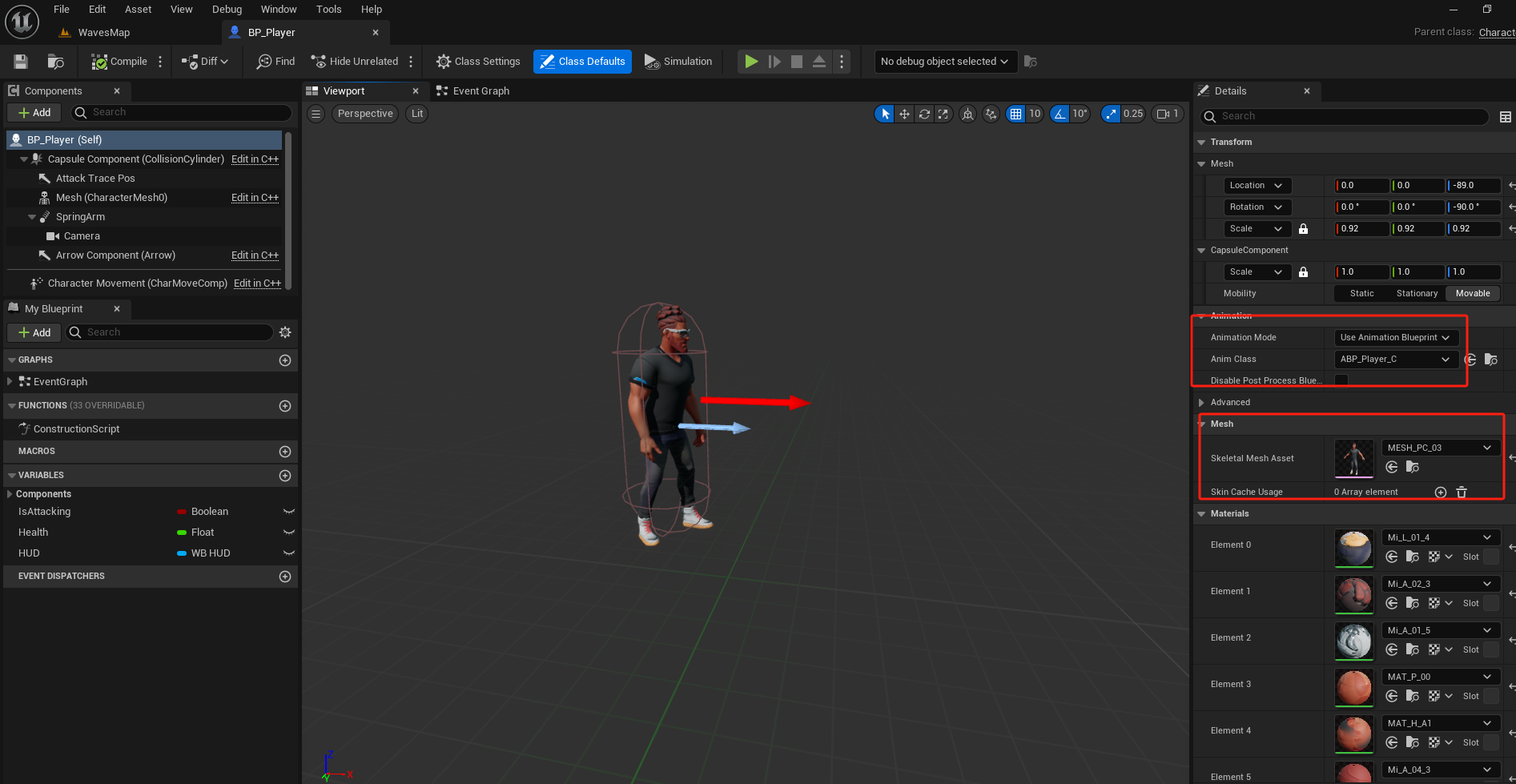
Task: Add Skin Cache Usage array element
Action: 1440,493
